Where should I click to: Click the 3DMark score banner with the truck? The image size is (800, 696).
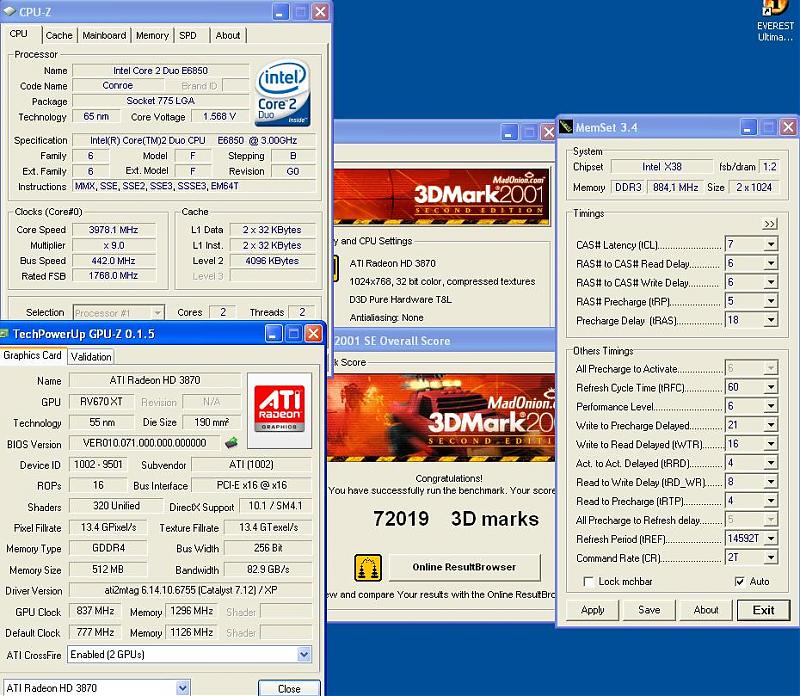(441, 418)
